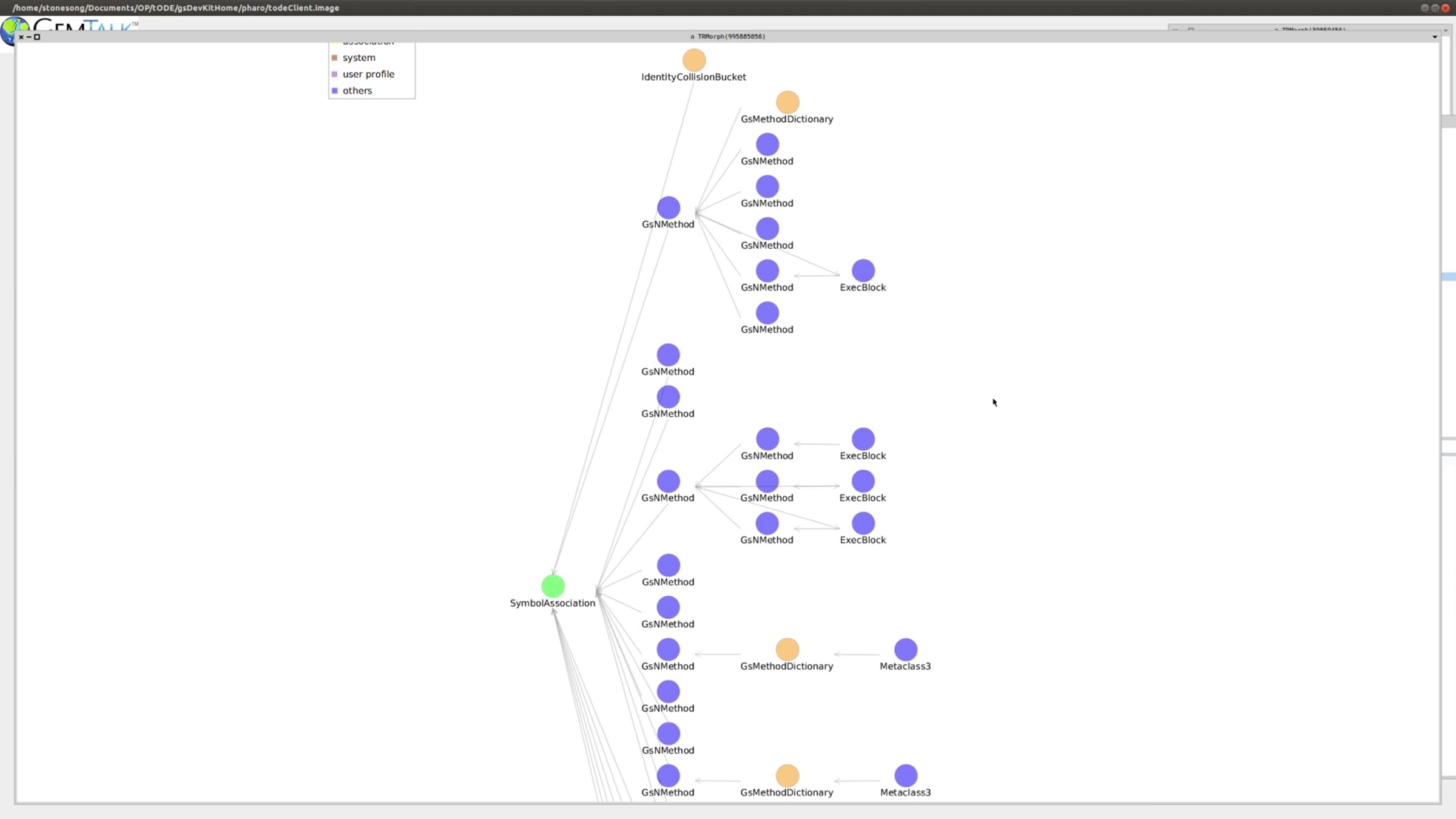Close the Pharo todeClient.image OS window
The width and height of the screenshot is (1456, 819).
click(1446, 8)
